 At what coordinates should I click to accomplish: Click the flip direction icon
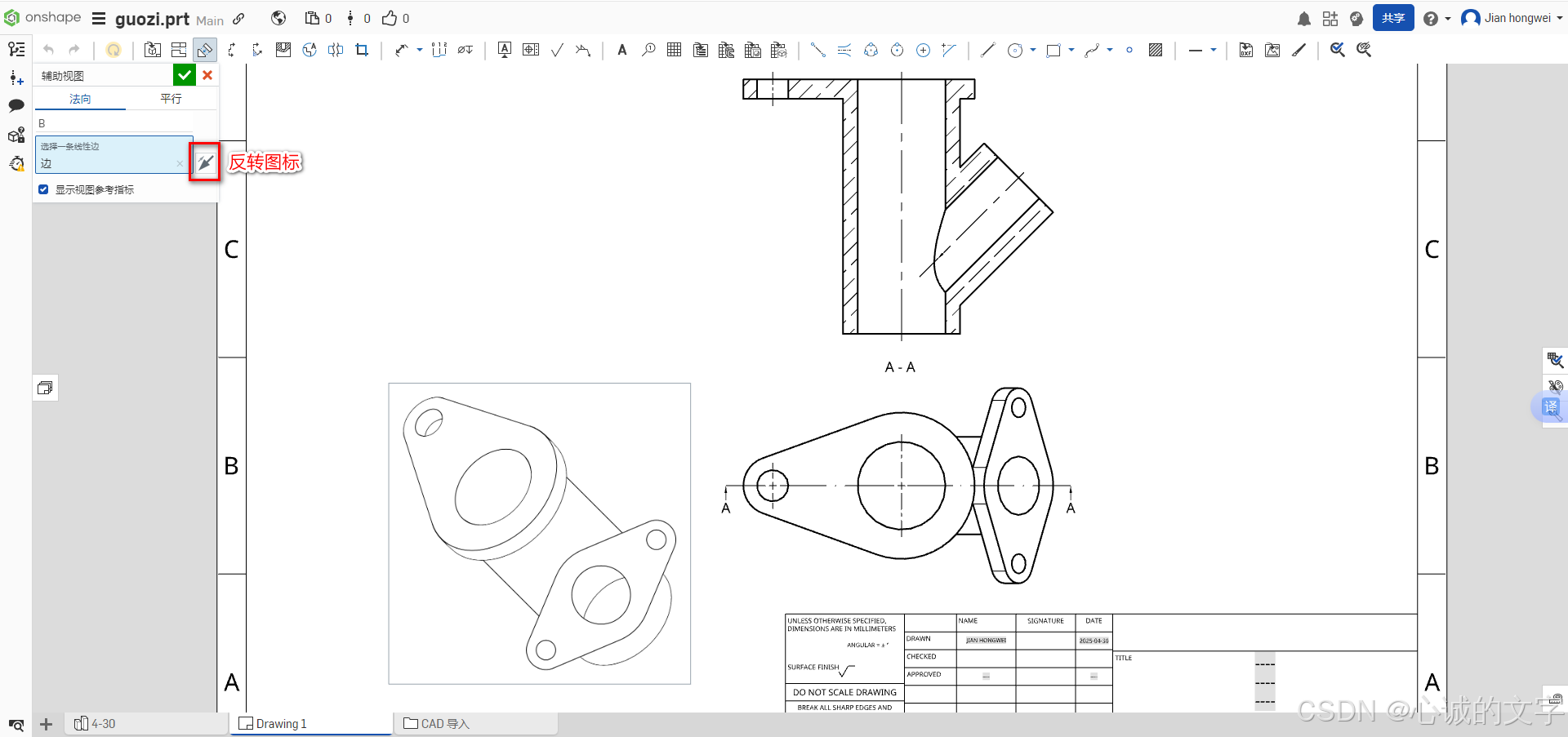[205, 162]
